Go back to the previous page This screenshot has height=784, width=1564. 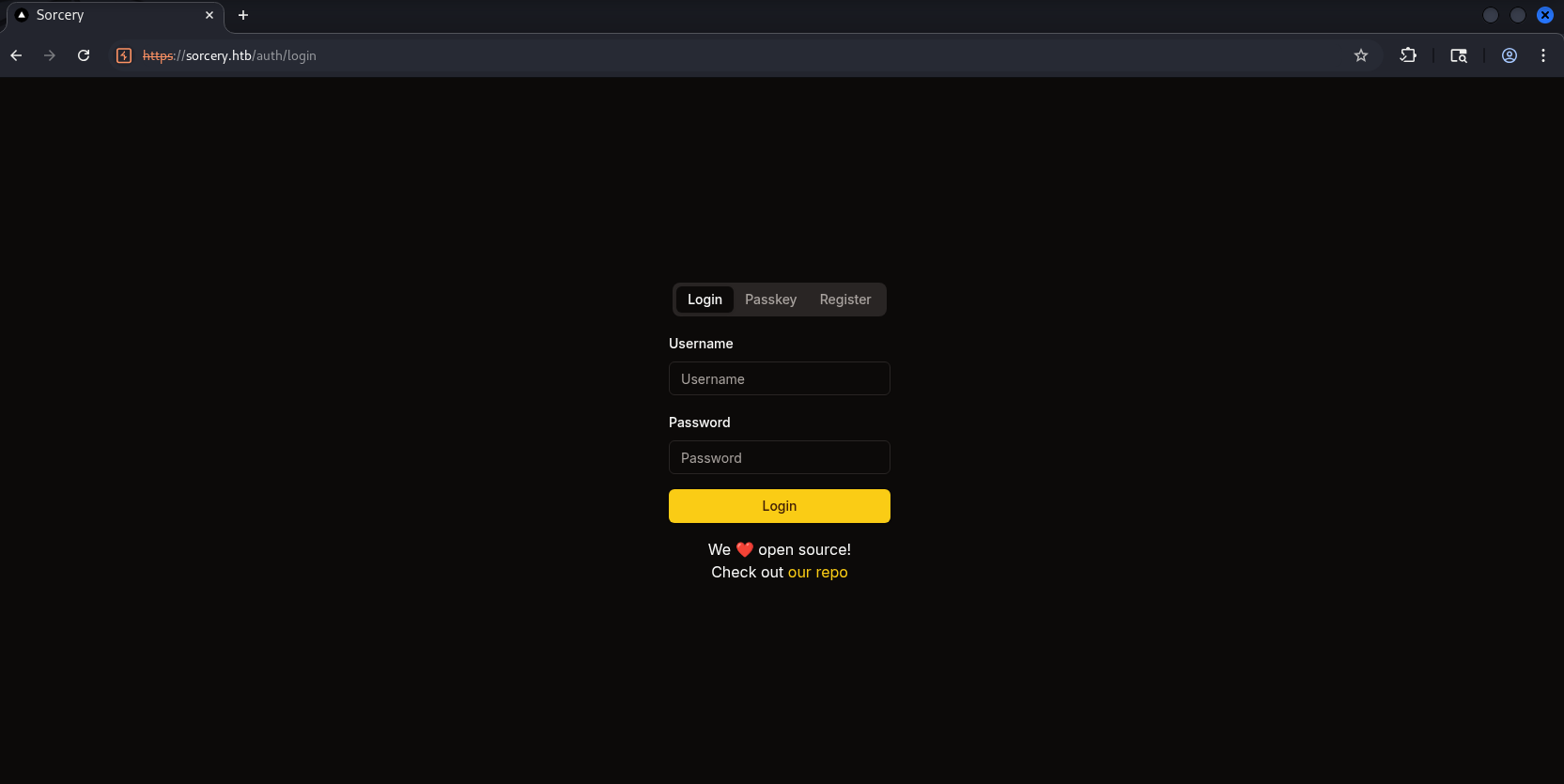click(x=16, y=55)
